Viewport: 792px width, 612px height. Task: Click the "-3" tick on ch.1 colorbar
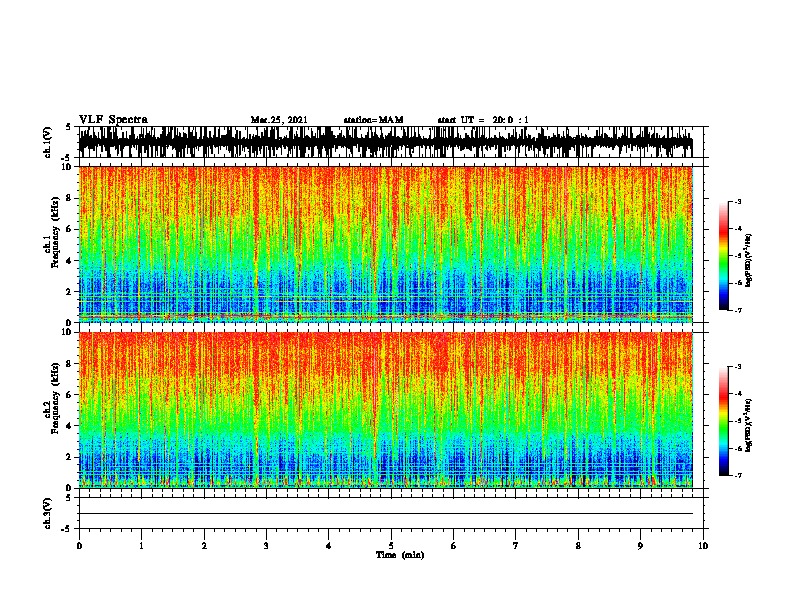738,201
